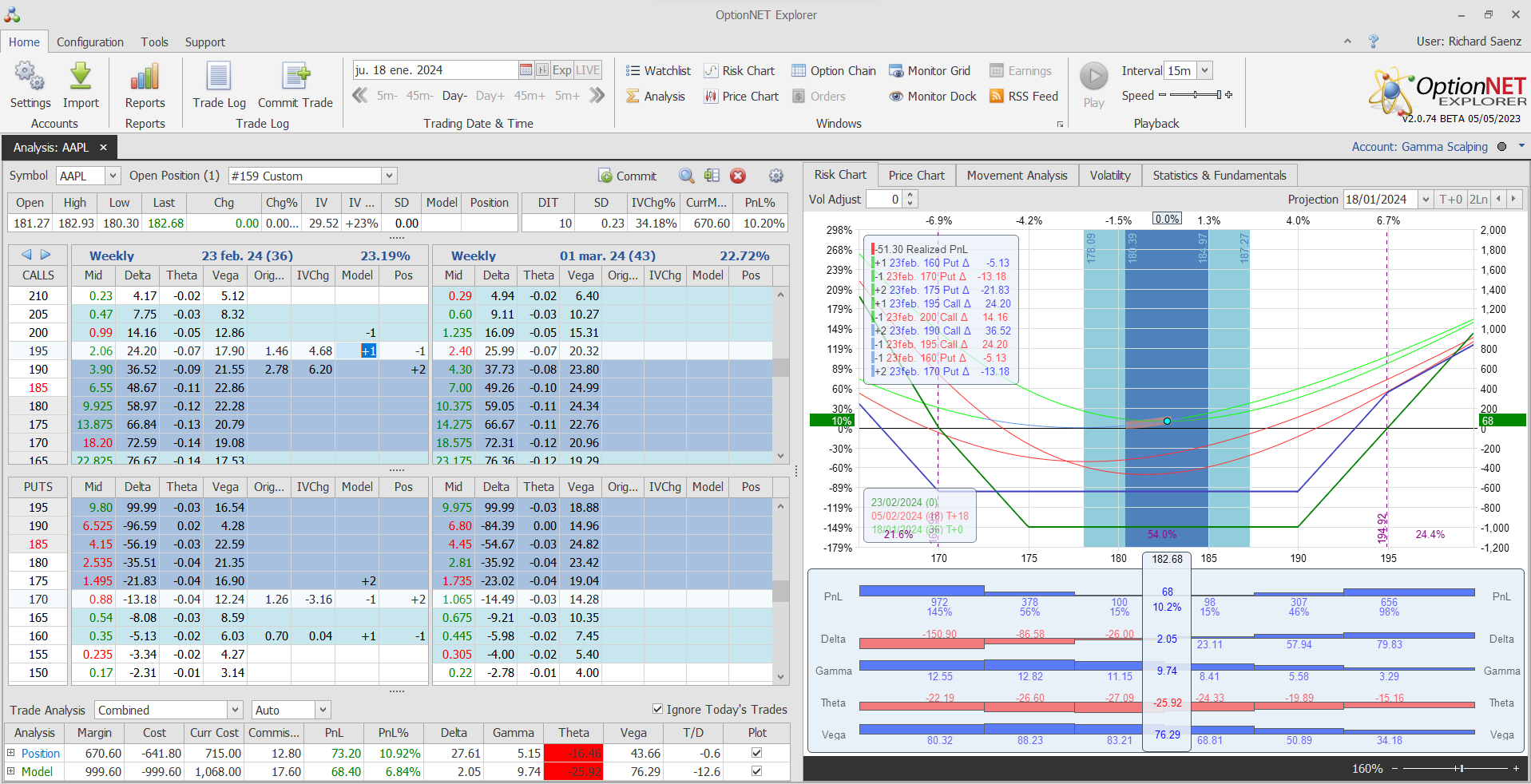Image resolution: width=1531 pixels, height=784 pixels.
Task: Toggle the LIVE mode button
Action: 588,70
